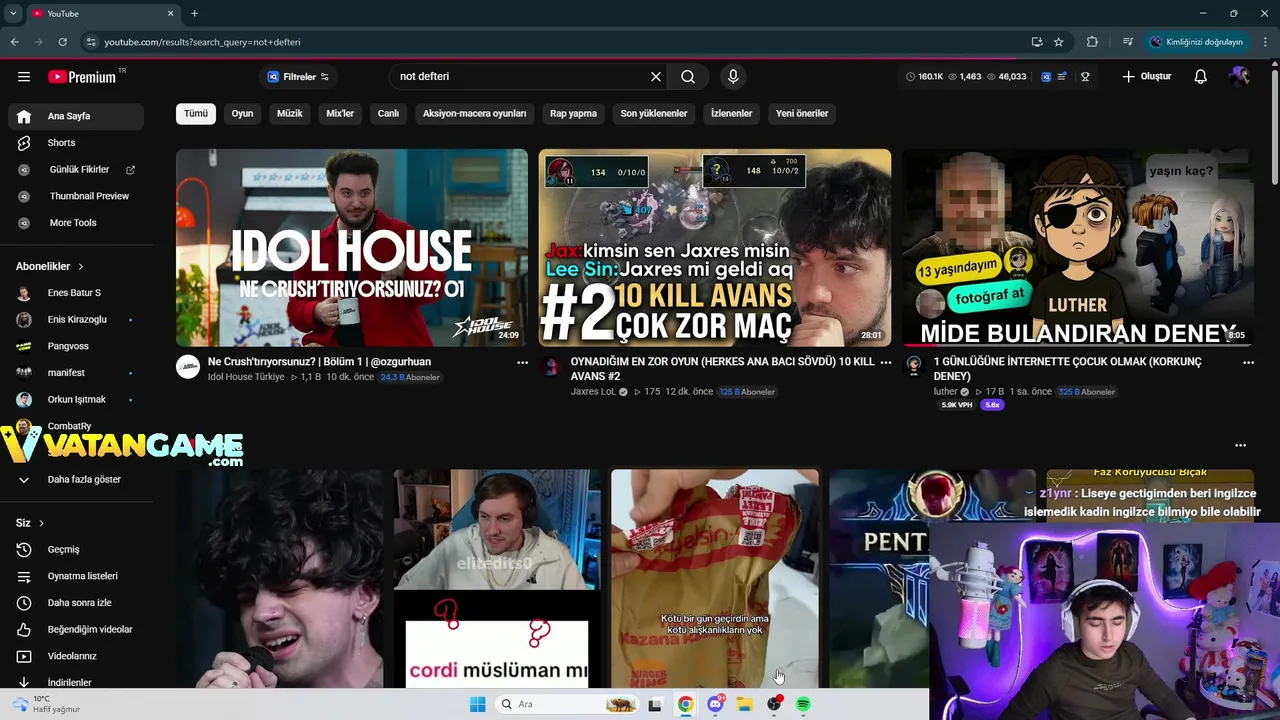1280x720 pixels.
Task: Click the Oluştur create button
Action: click(x=1146, y=77)
